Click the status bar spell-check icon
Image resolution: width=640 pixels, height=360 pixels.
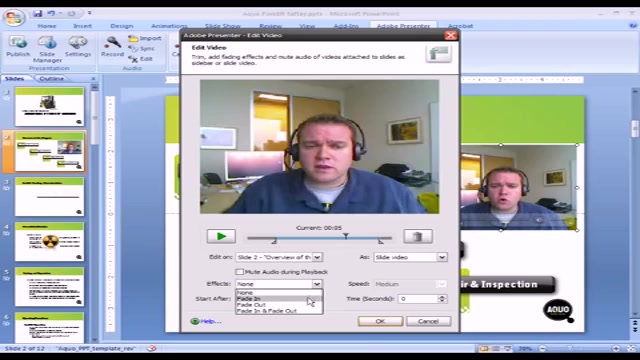click(152, 348)
